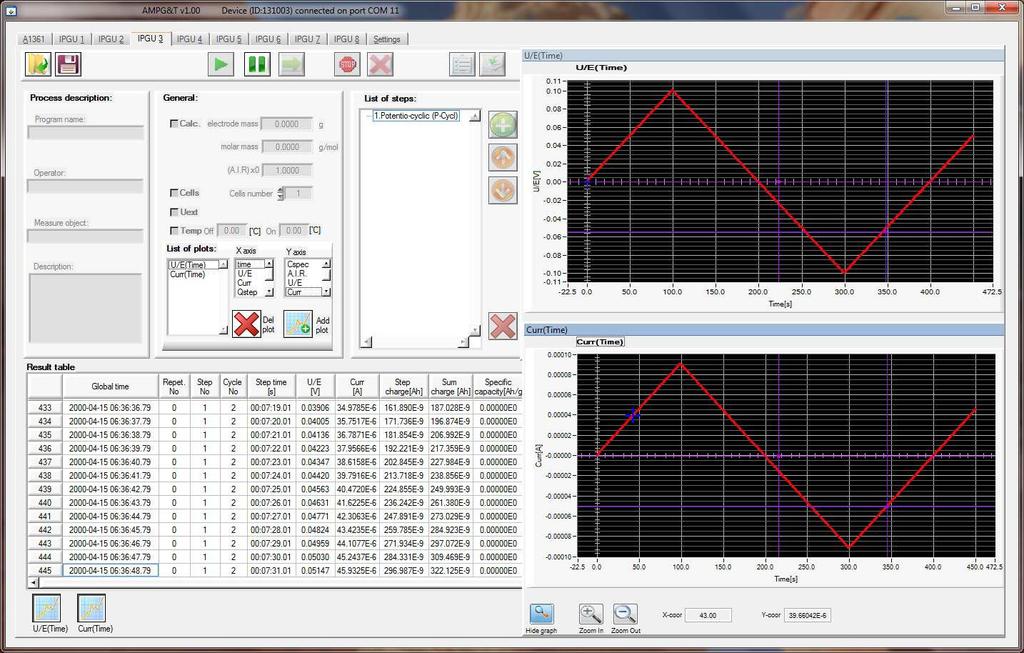Image resolution: width=1024 pixels, height=653 pixels.
Task: Switch to the IPGU 2 tab
Action: coord(111,39)
